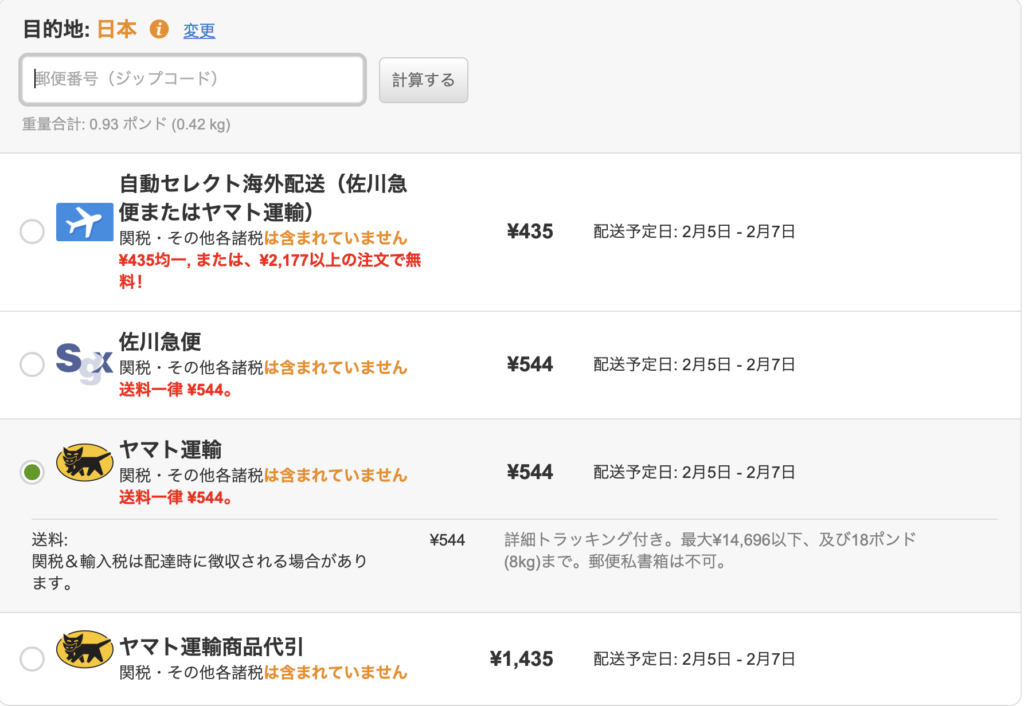Click the ¥1,435 cash-on-delivery price
Viewport: 1024px width, 706px height.
(x=521, y=659)
